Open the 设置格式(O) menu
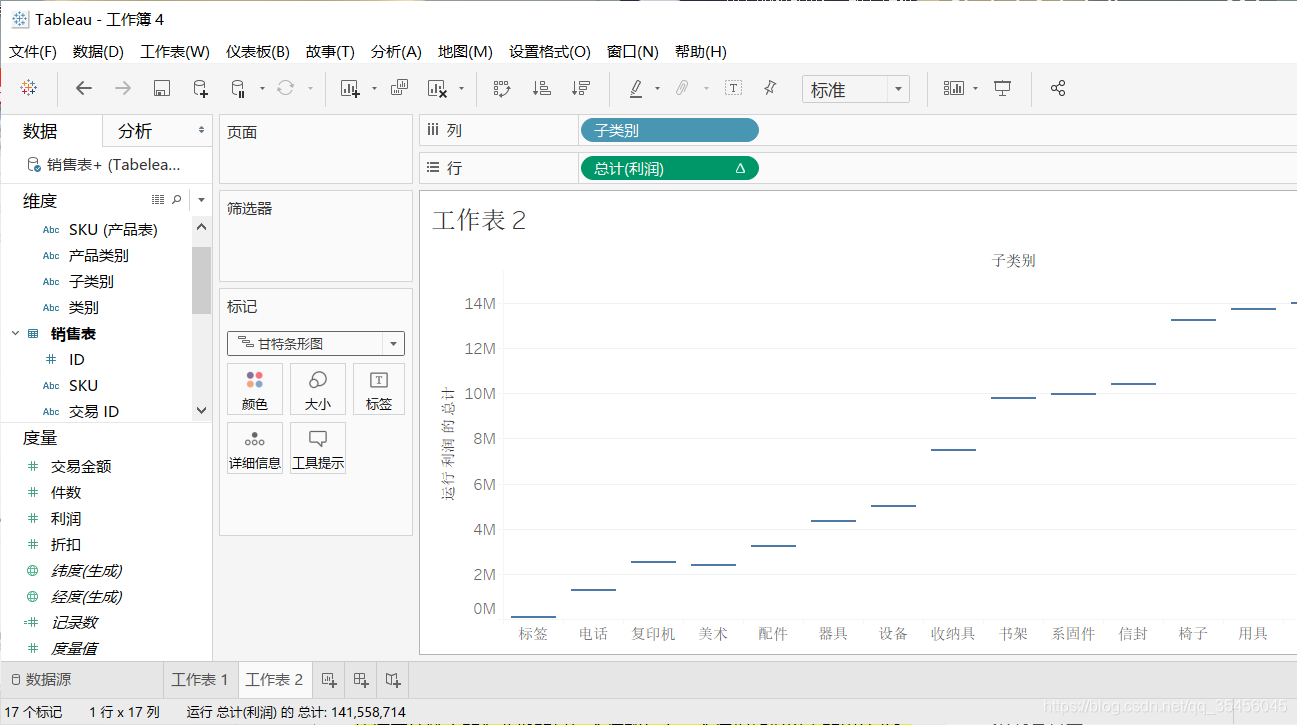 click(x=550, y=51)
